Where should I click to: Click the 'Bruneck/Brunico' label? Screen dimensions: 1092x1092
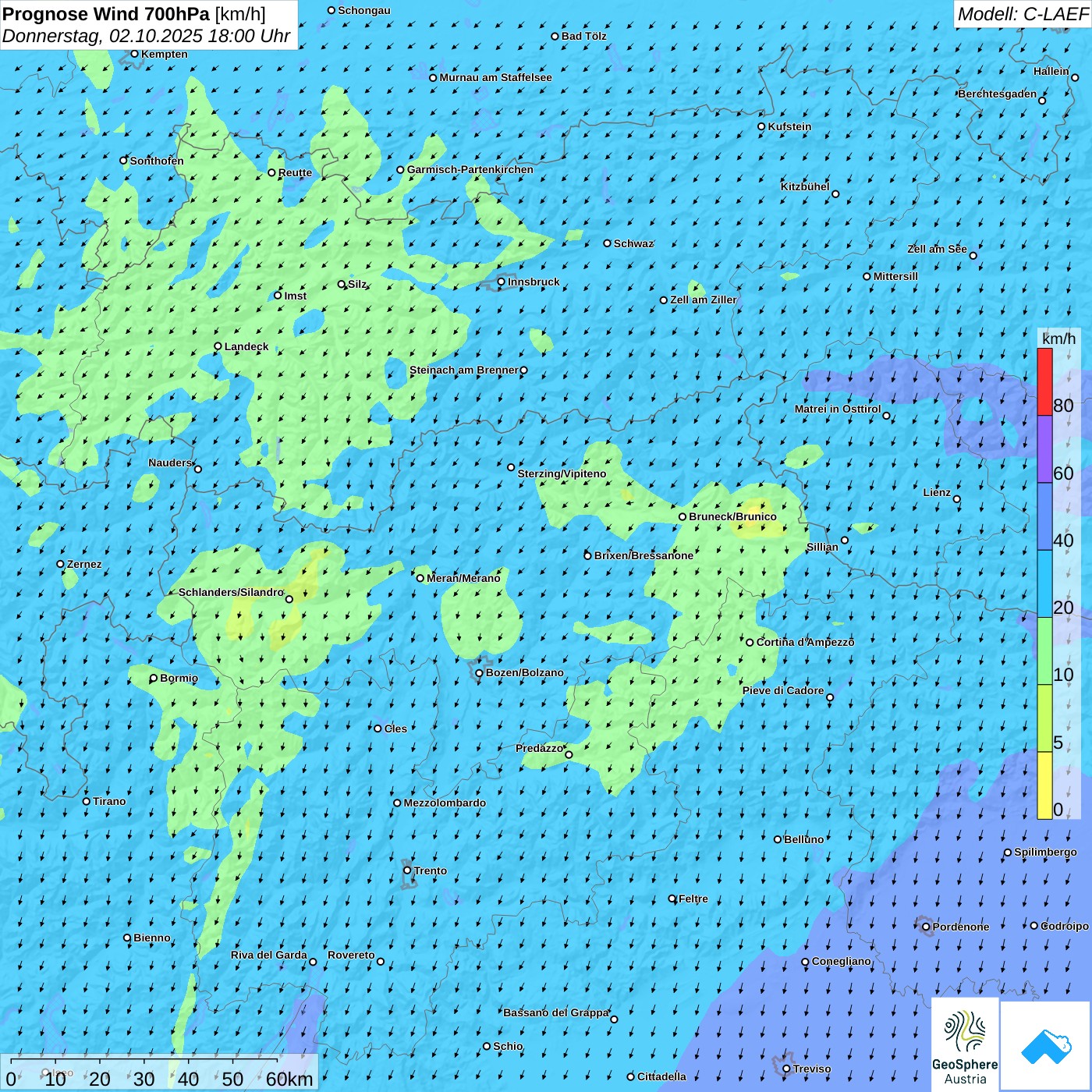[x=732, y=516]
